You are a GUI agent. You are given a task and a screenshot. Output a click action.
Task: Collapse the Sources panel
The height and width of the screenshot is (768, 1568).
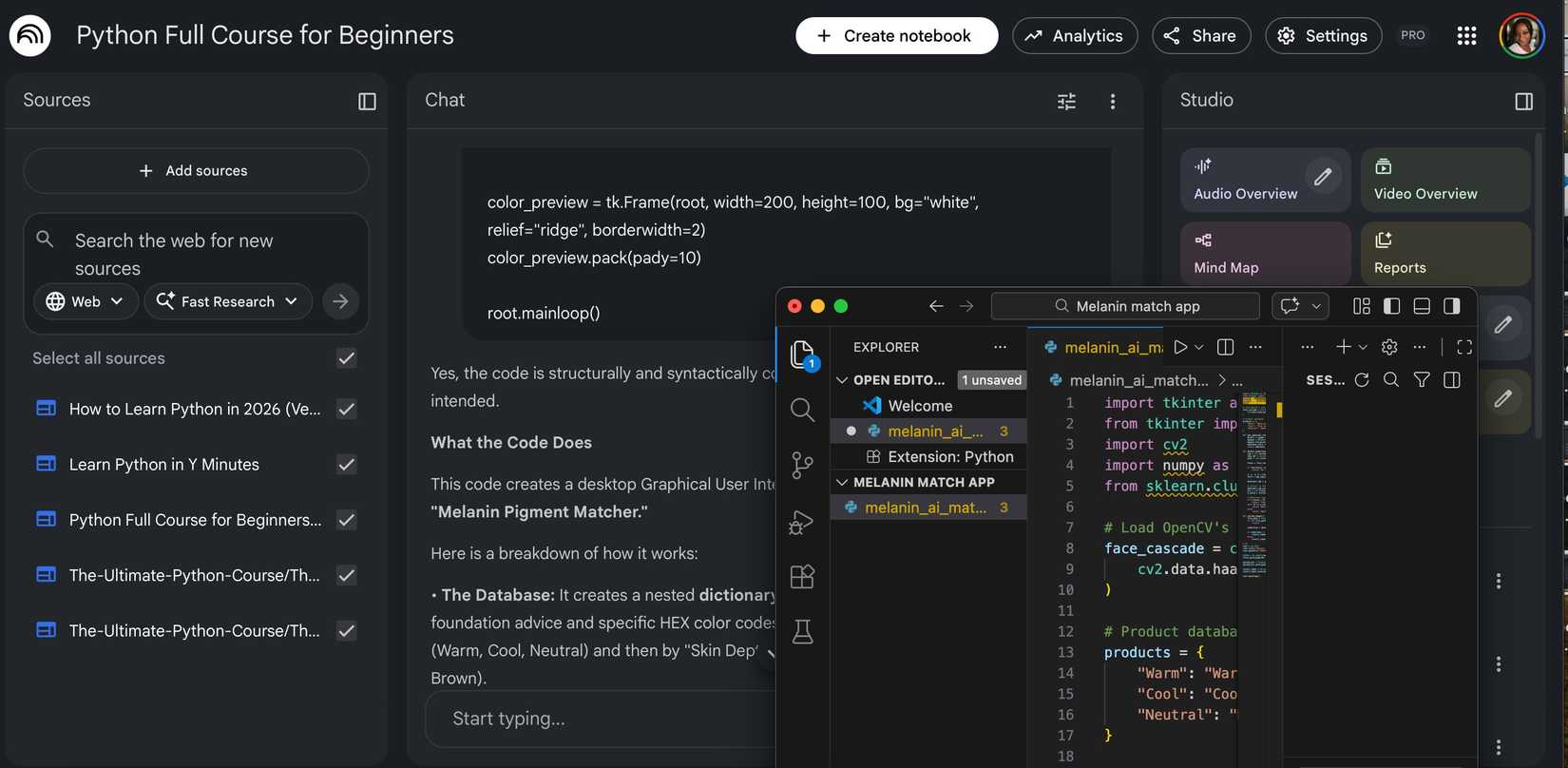coord(367,101)
